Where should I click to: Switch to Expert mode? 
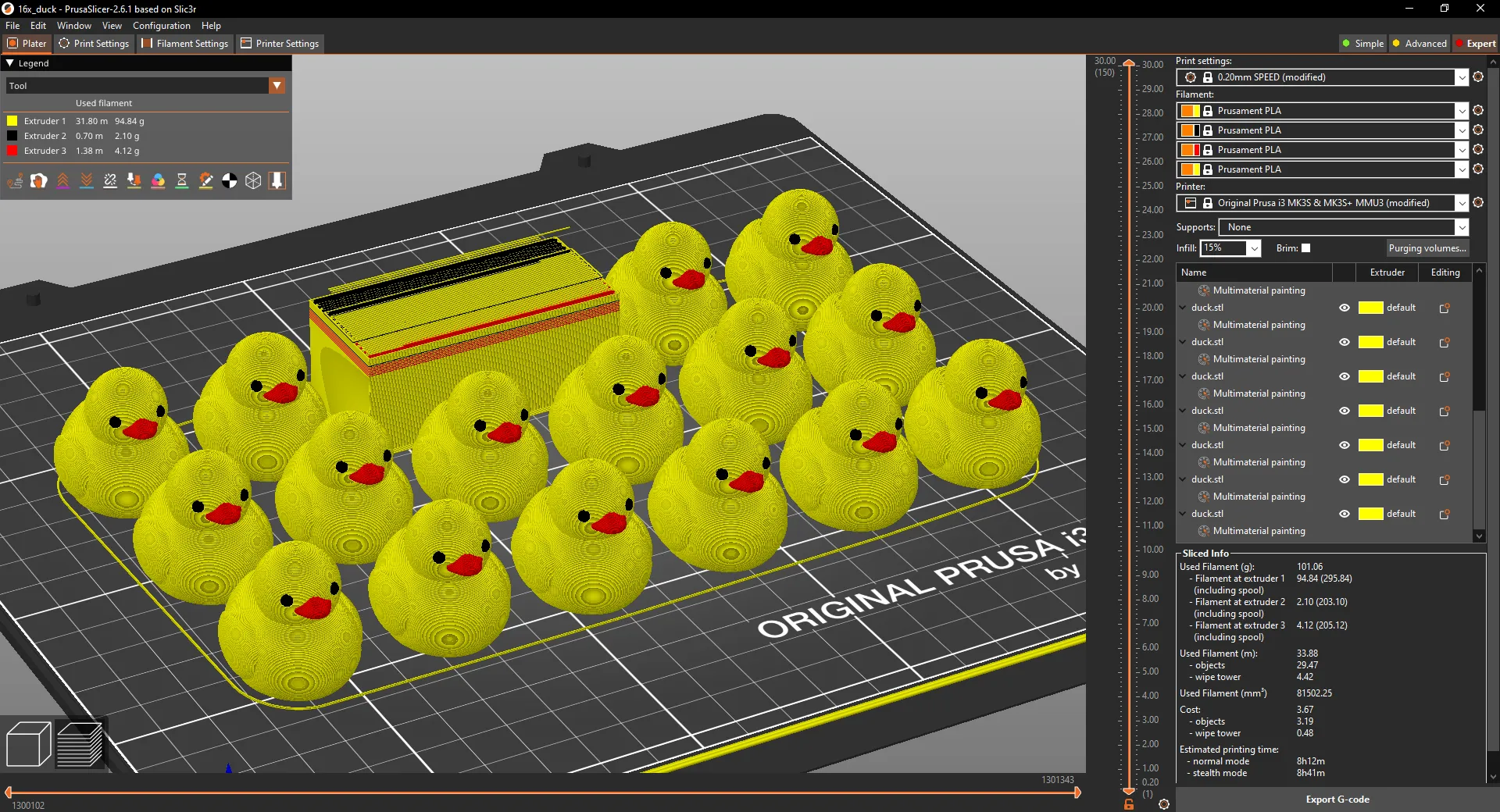point(1475,44)
